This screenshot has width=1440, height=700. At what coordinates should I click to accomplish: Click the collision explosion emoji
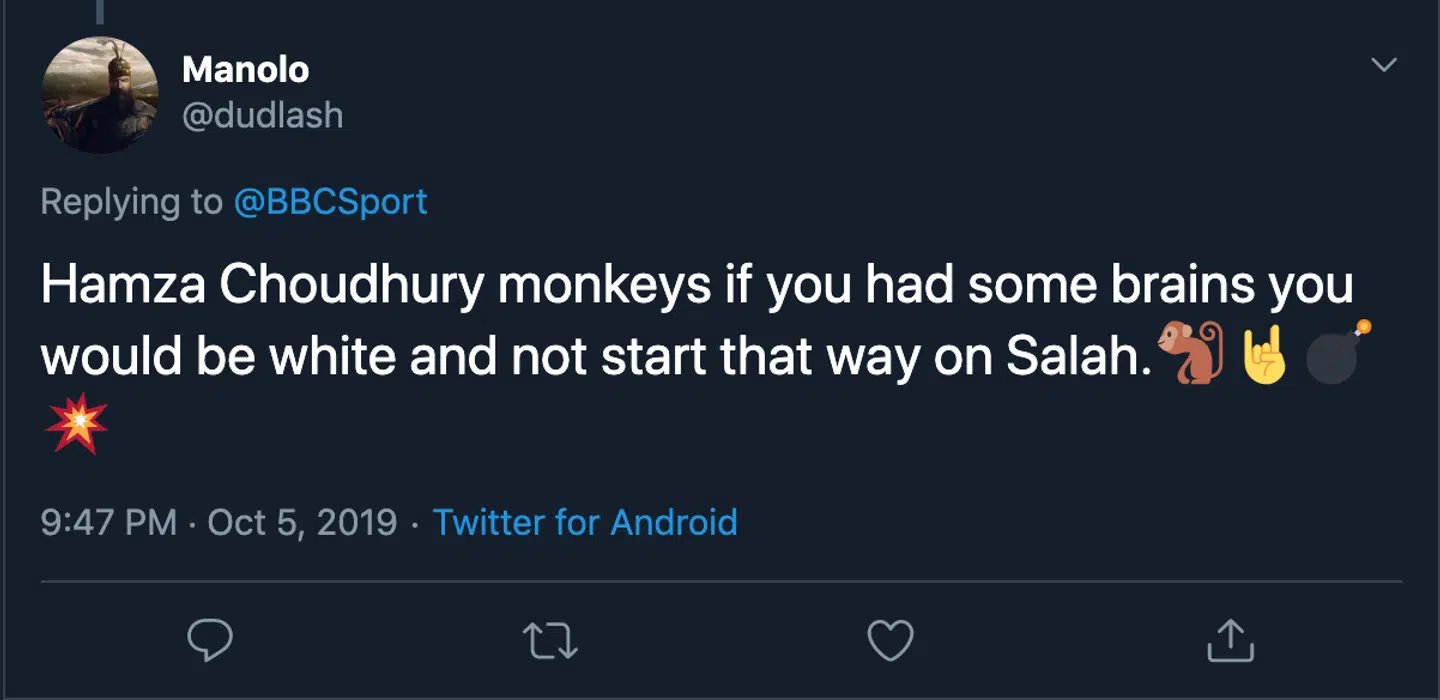click(76, 424)
